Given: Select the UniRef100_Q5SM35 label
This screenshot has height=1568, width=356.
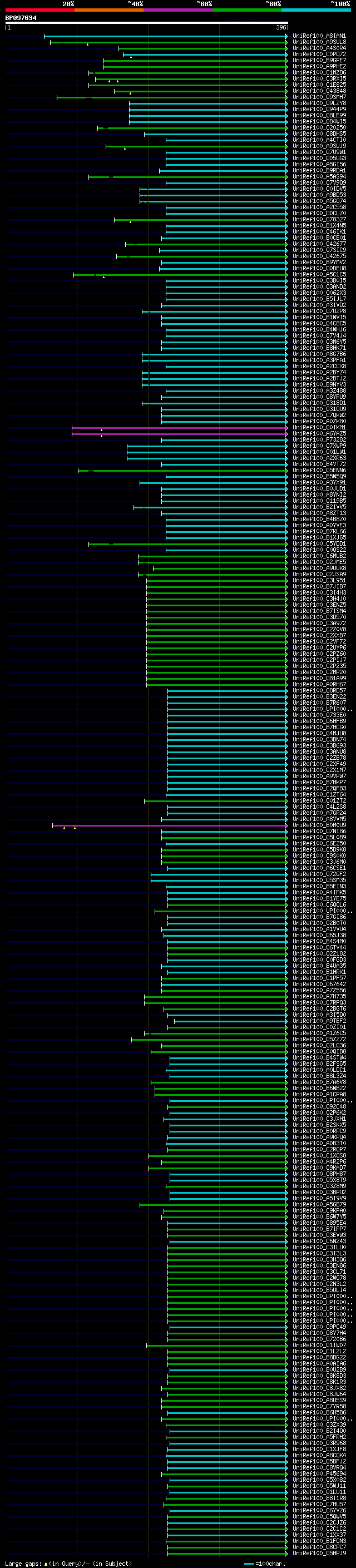Looking at the screenshot, I should click(x=319, y=880).
